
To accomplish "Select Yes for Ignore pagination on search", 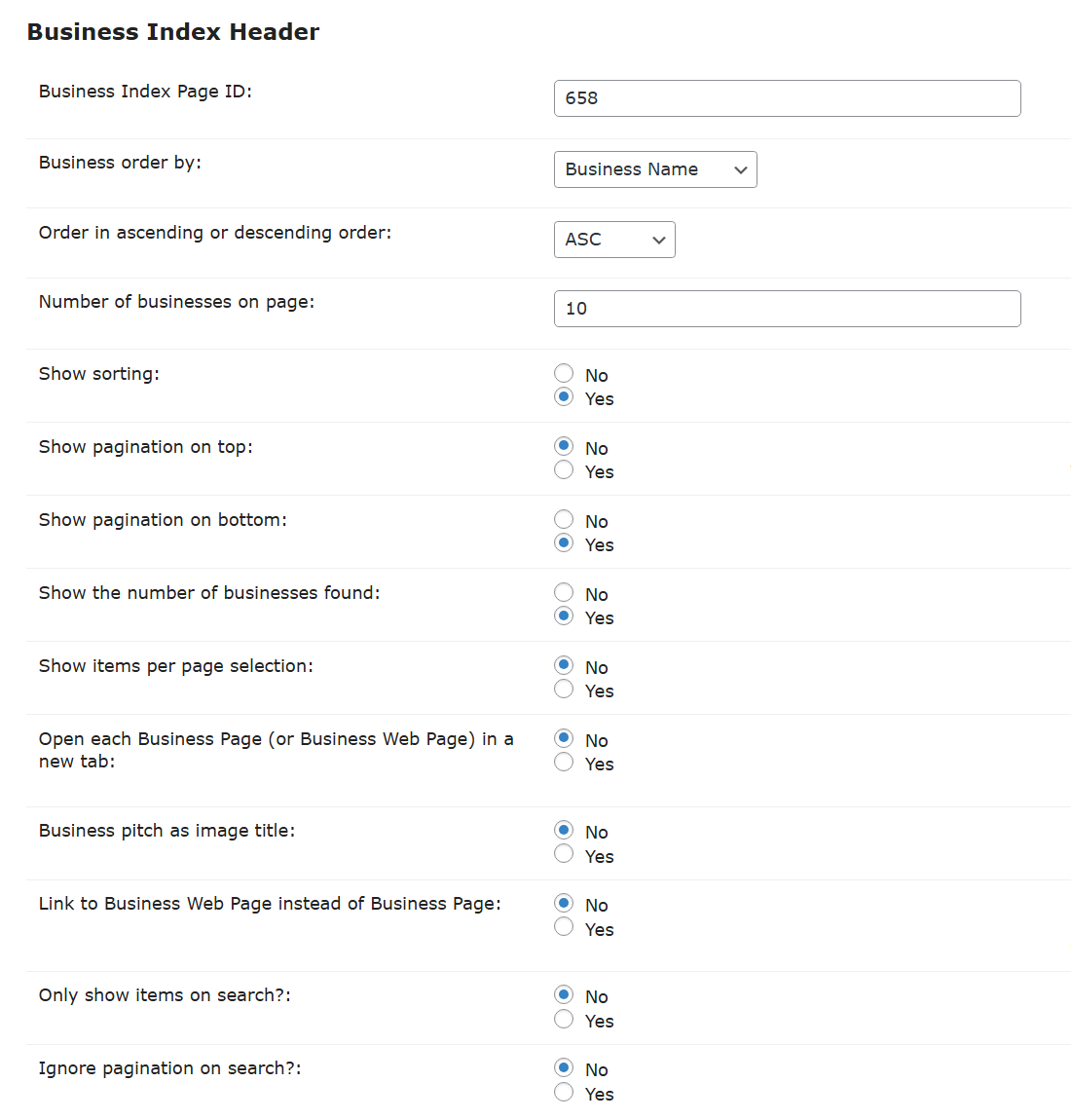I will 564,1093.
